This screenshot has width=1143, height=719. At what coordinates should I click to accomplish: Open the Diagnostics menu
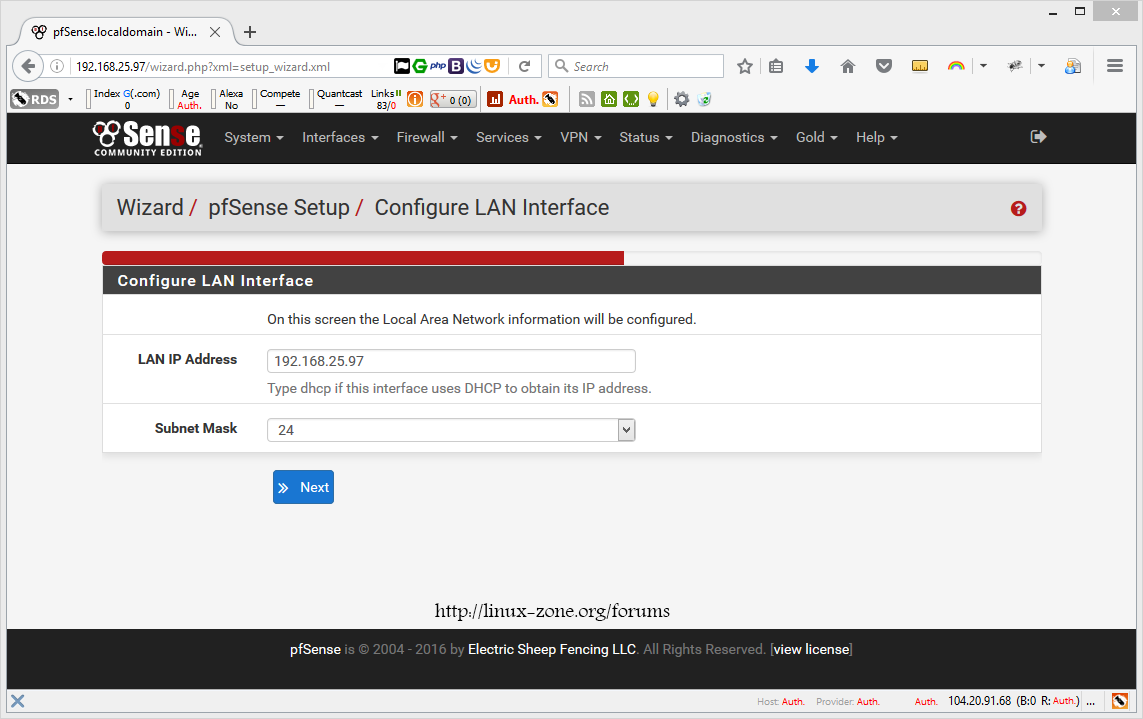734,138
